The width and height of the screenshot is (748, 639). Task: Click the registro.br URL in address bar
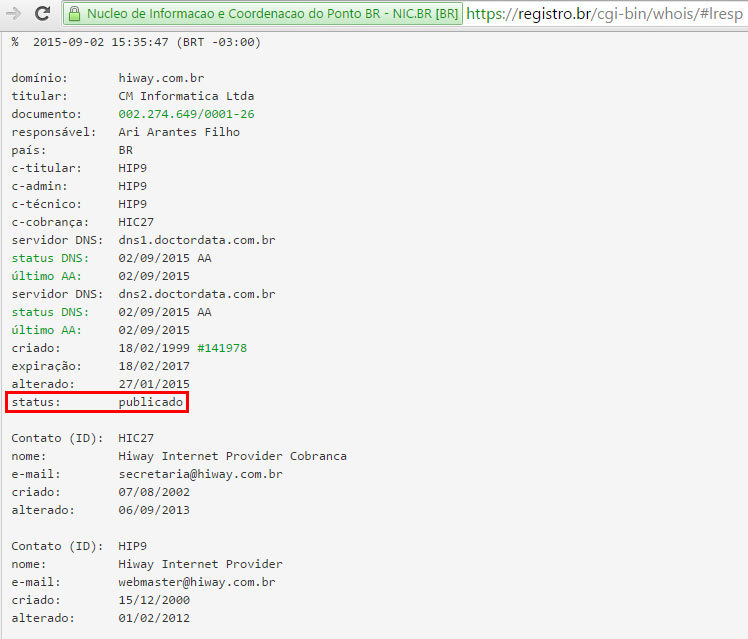604,14
